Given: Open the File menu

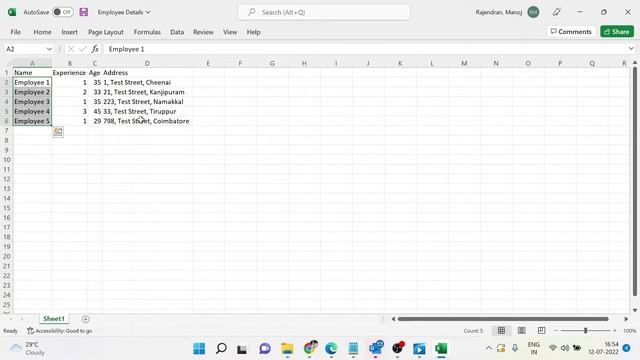Looking at the screenshot, I should tap(16, 32).
